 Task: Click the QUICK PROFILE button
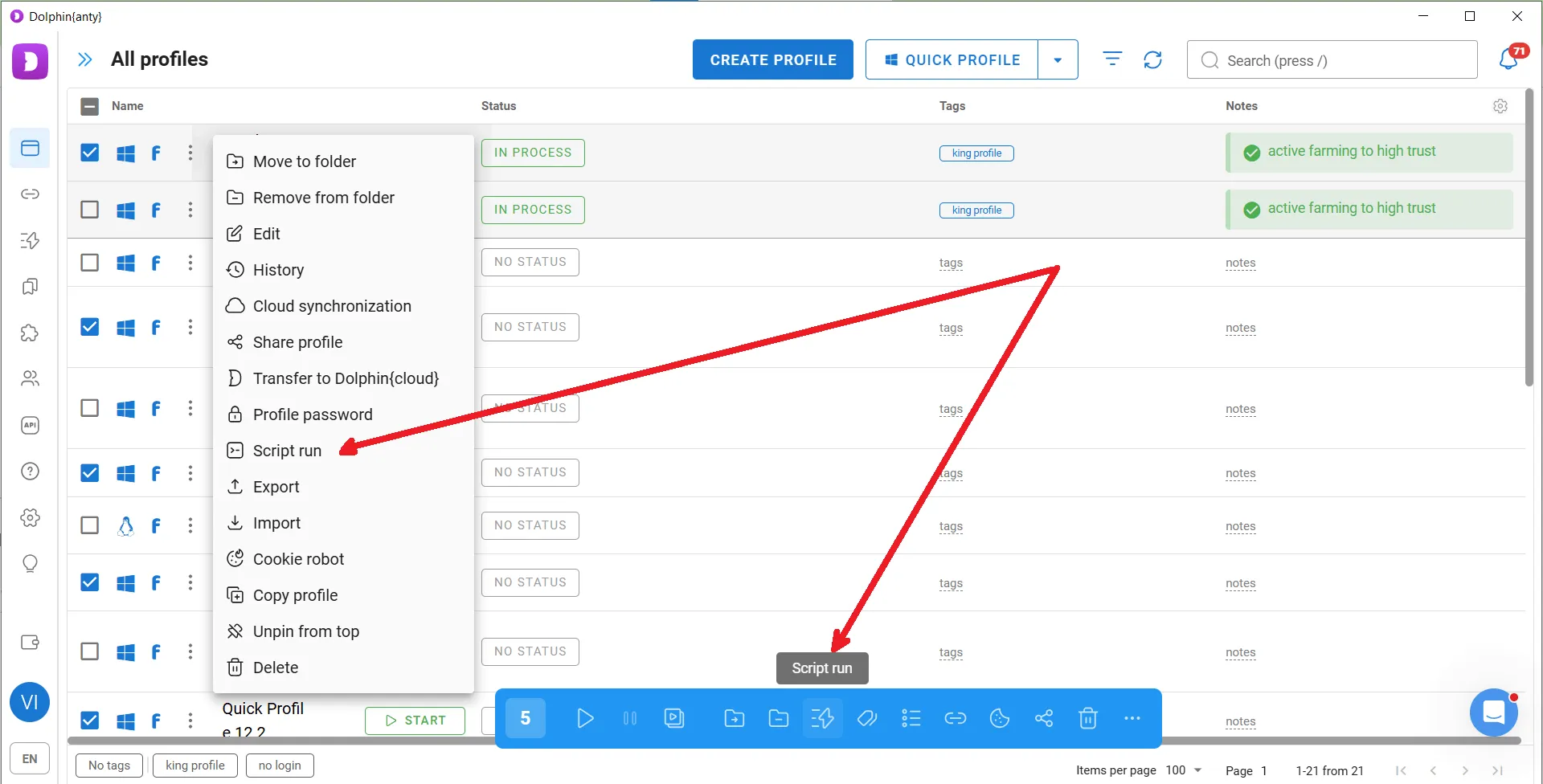click(952, 59)
